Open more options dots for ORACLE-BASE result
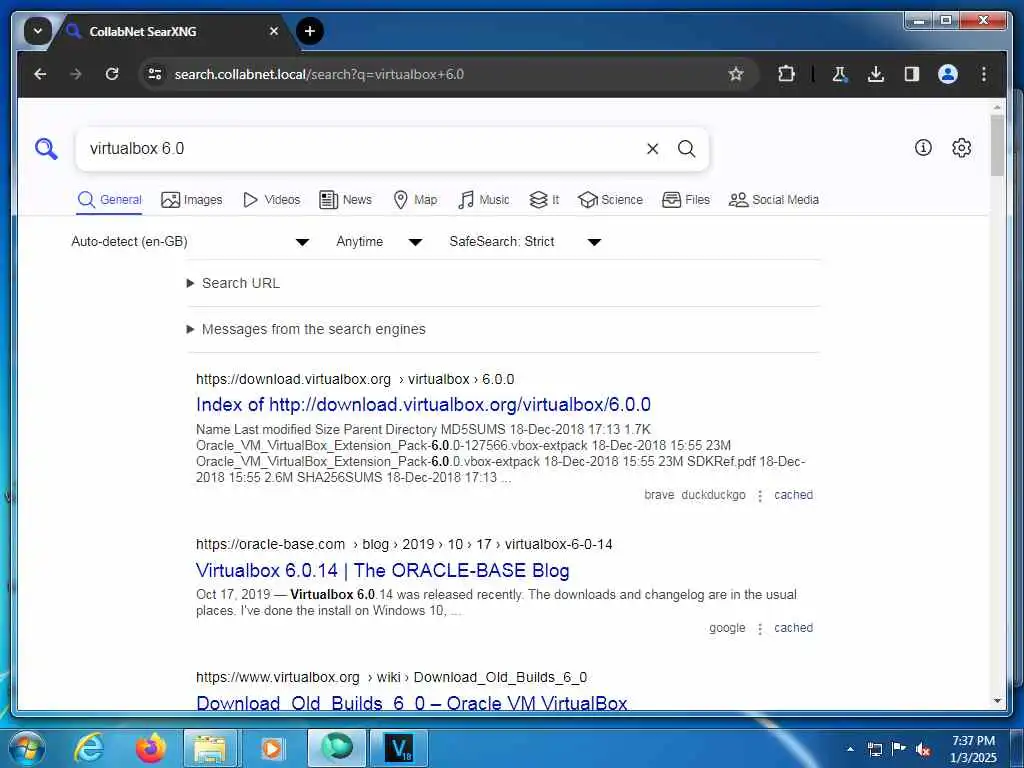The width and height of the screenshot is (1024, 768). (760, 629)
